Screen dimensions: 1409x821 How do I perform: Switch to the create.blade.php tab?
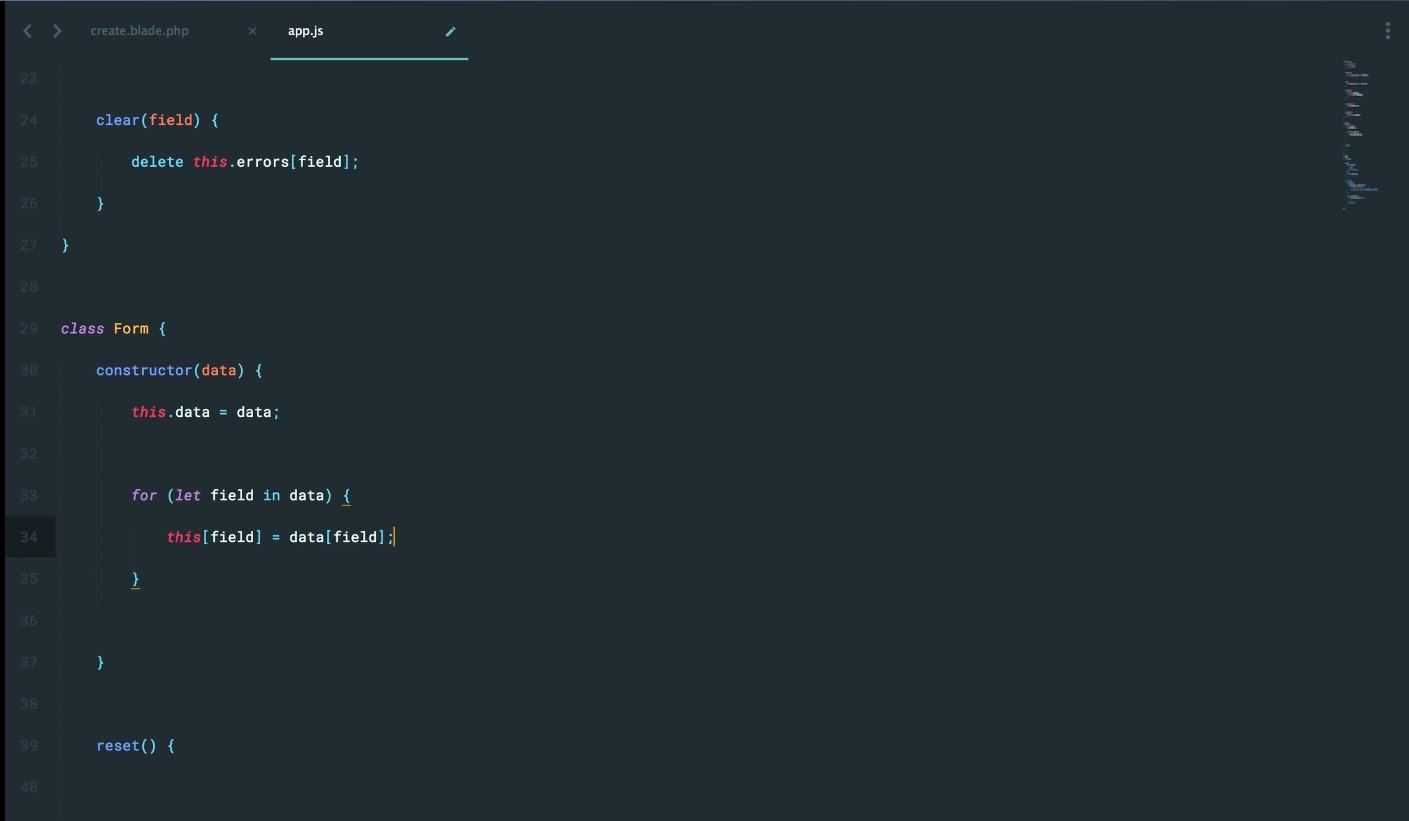[x=140, y=31]
